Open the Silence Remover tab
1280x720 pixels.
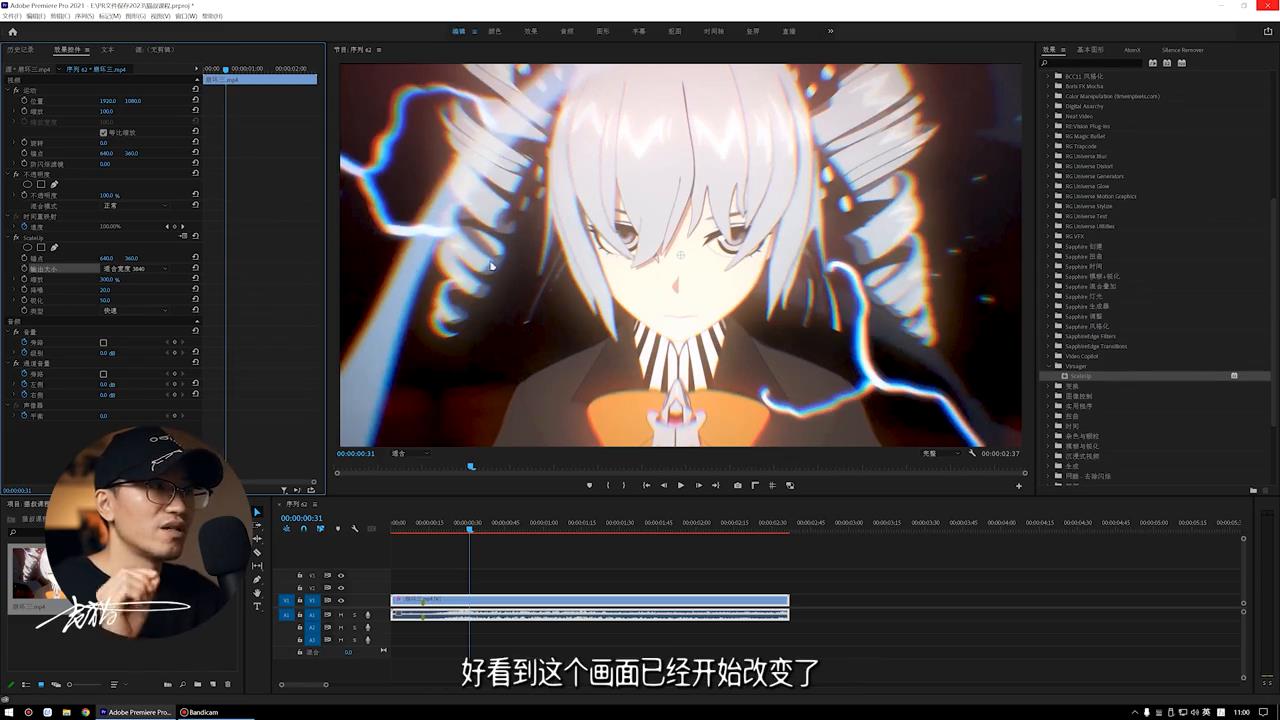tap(1183, 49)
